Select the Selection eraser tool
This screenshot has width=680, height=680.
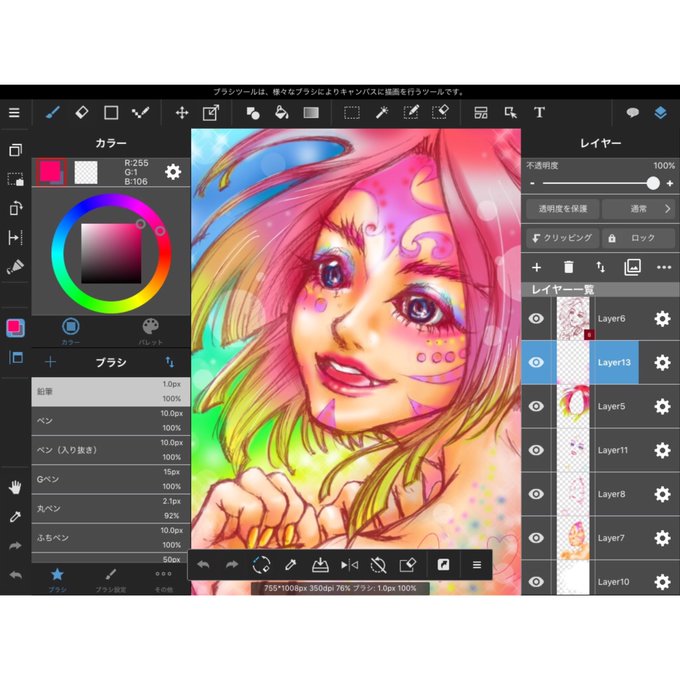(440, 113)
